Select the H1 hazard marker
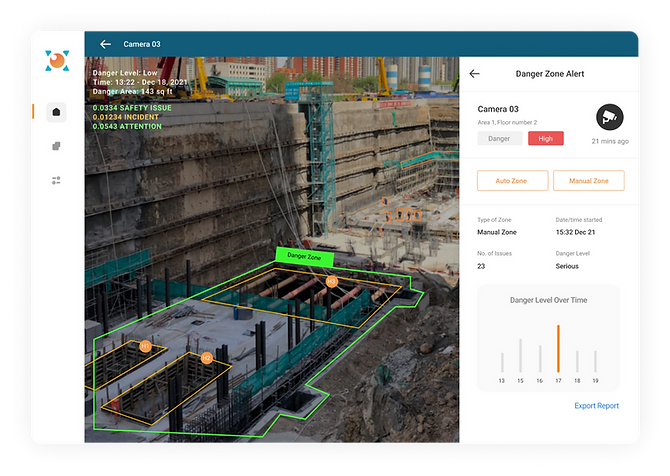The height and width of the screenshot is (476, 670). (145, 346)
